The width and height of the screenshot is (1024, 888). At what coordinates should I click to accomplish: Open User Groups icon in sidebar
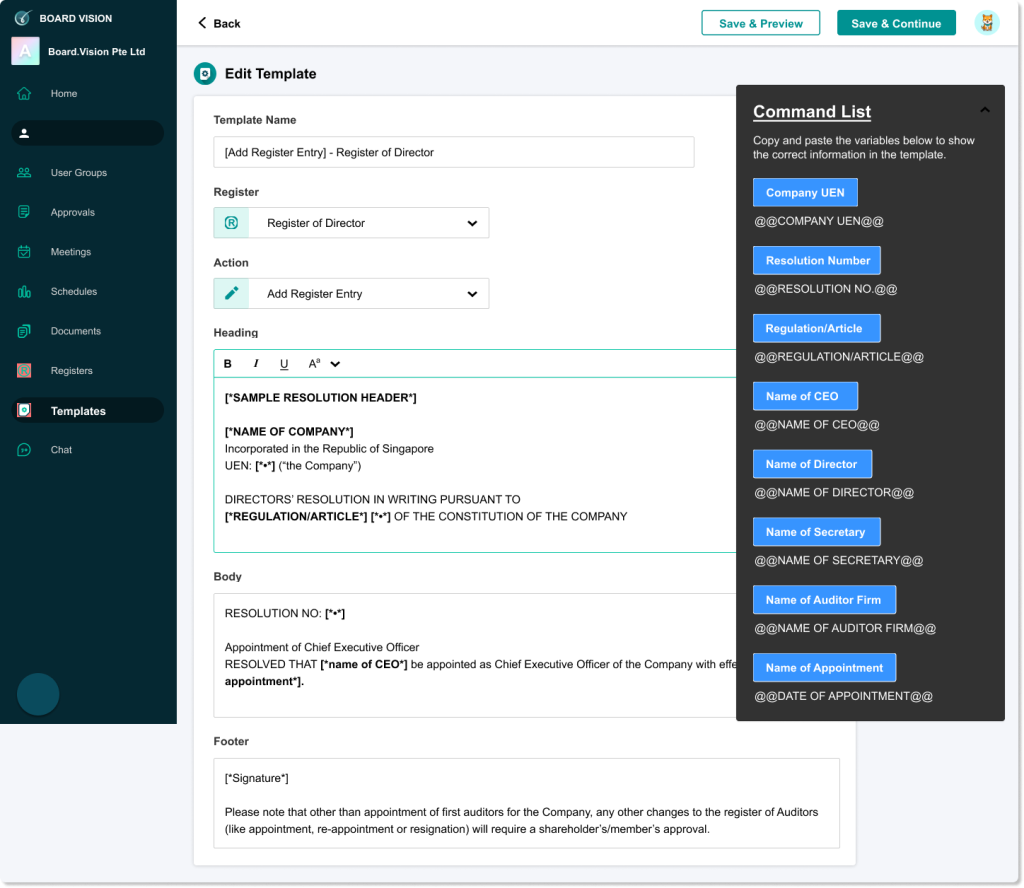pos(24,173)
